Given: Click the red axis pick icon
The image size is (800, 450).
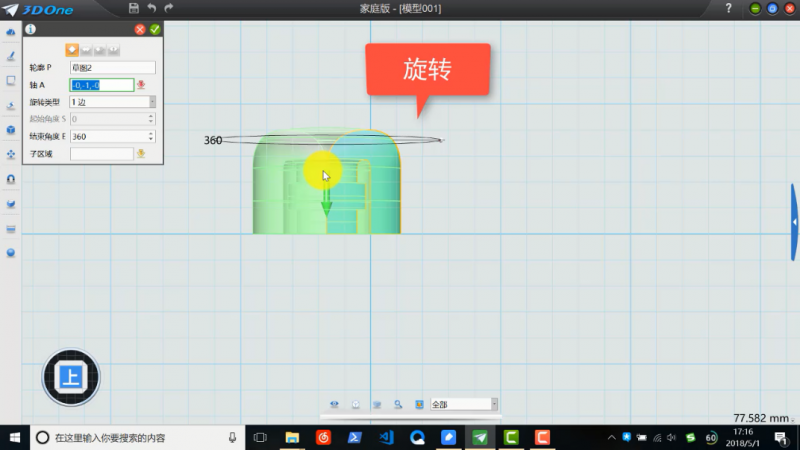Looking at the screenshot, I should tap(141, 85).
